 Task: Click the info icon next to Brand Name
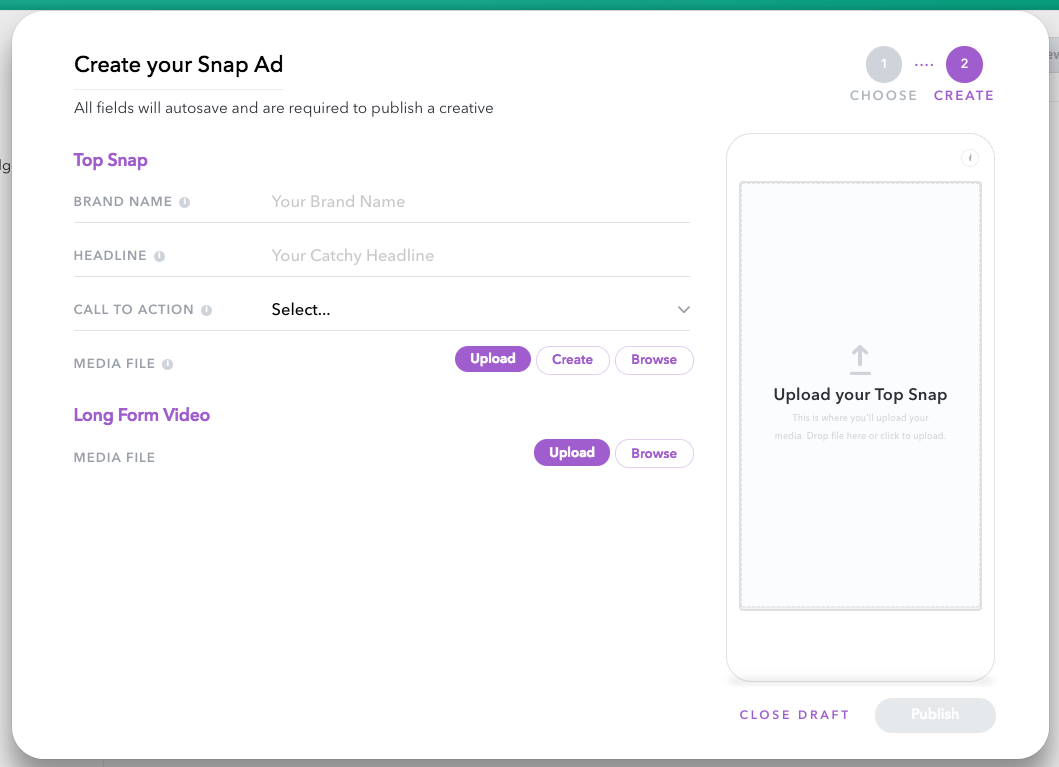tap(187, 200)
